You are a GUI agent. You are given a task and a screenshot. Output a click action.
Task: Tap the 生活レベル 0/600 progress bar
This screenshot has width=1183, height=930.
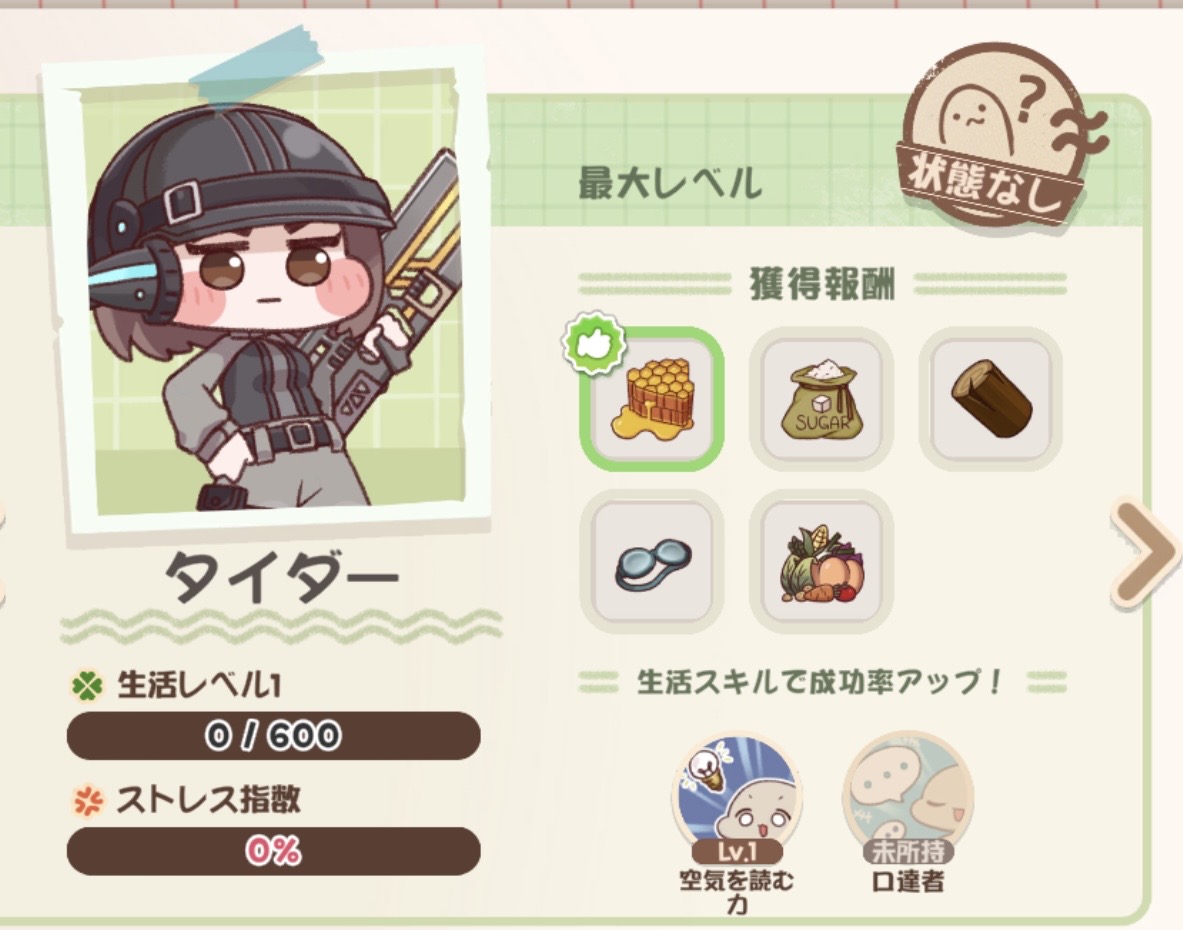point(273,735)
